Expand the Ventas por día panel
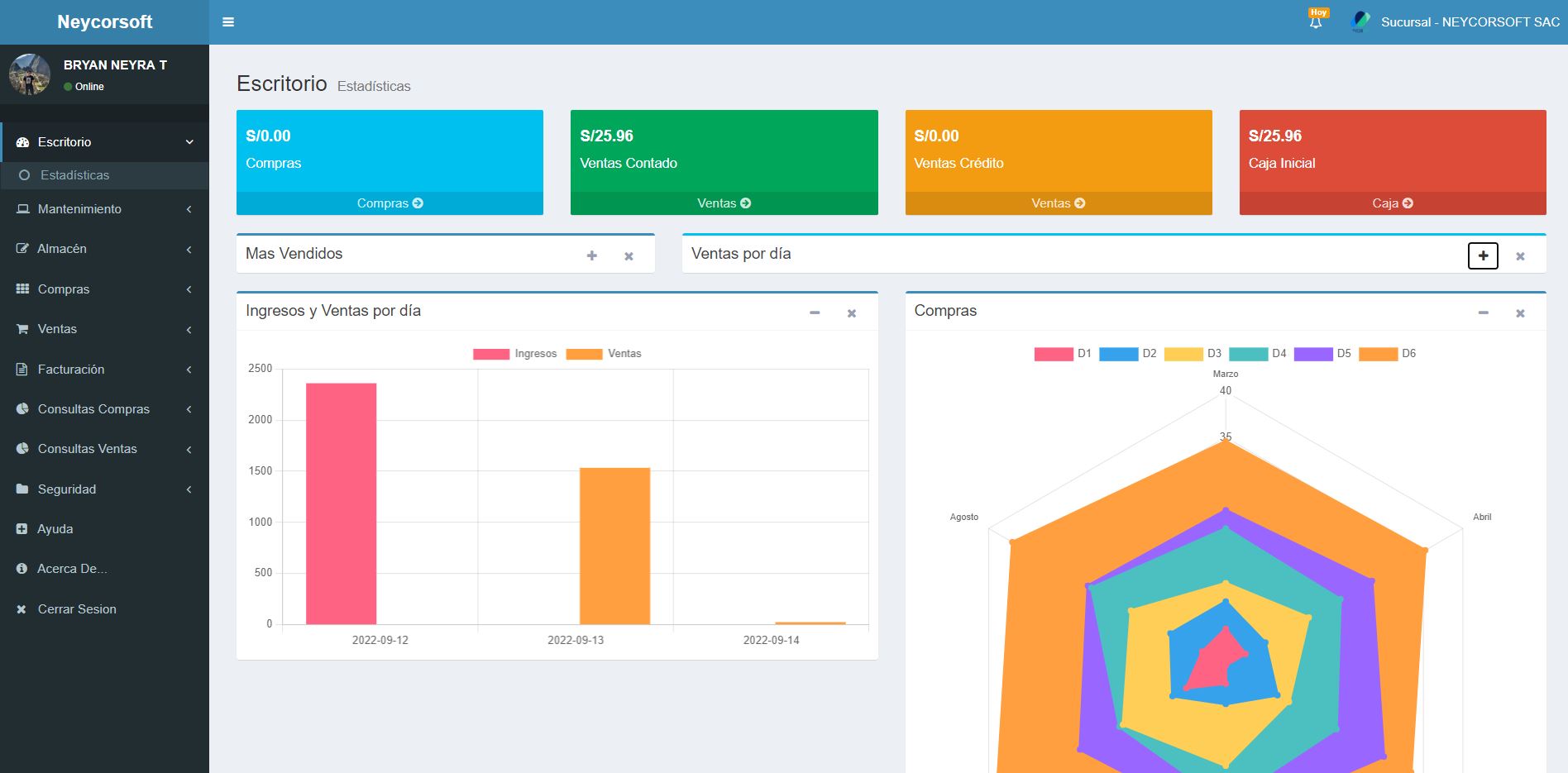Image resolution: width=1568 pixels, height=773 pixels. (1483, 256)
